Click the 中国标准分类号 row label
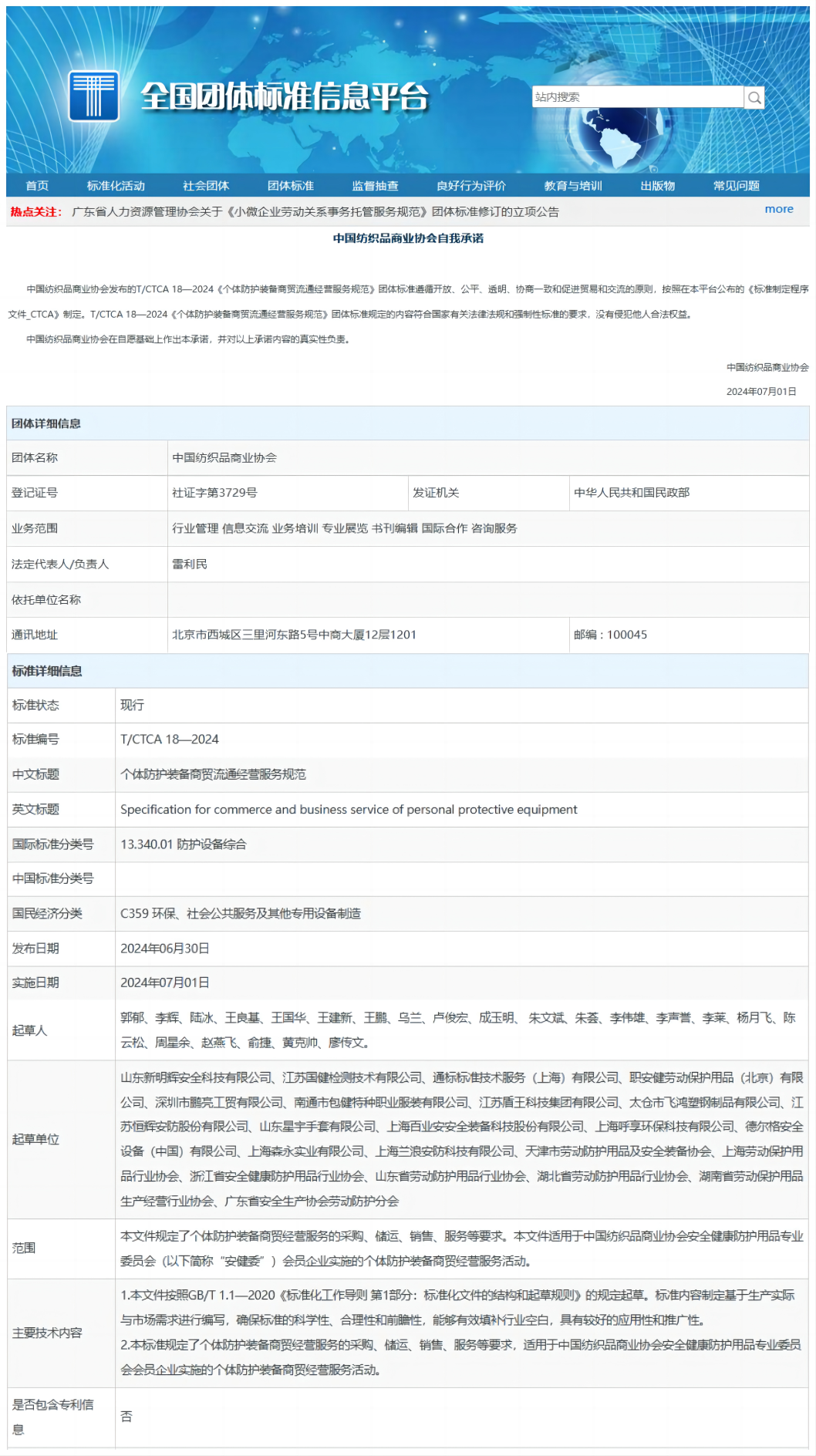 (53, 878)
